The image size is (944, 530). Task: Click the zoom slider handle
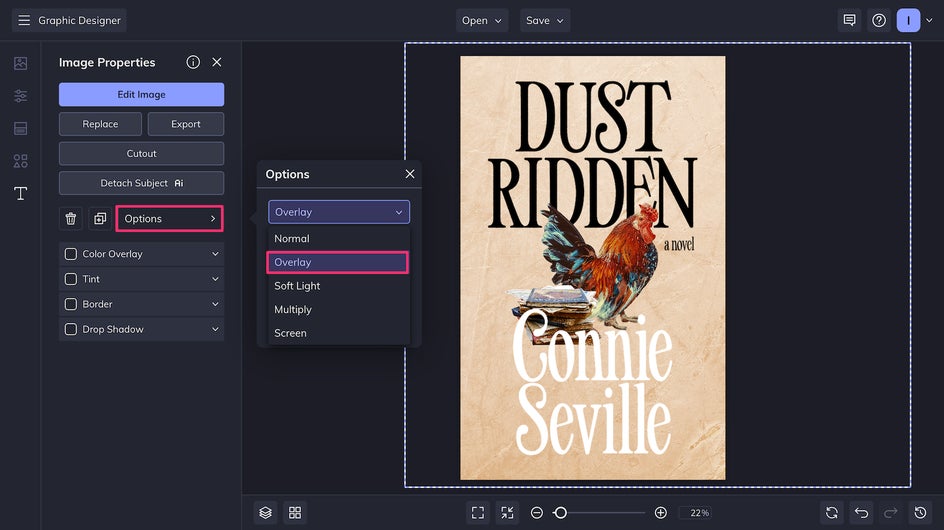point(561,512)
